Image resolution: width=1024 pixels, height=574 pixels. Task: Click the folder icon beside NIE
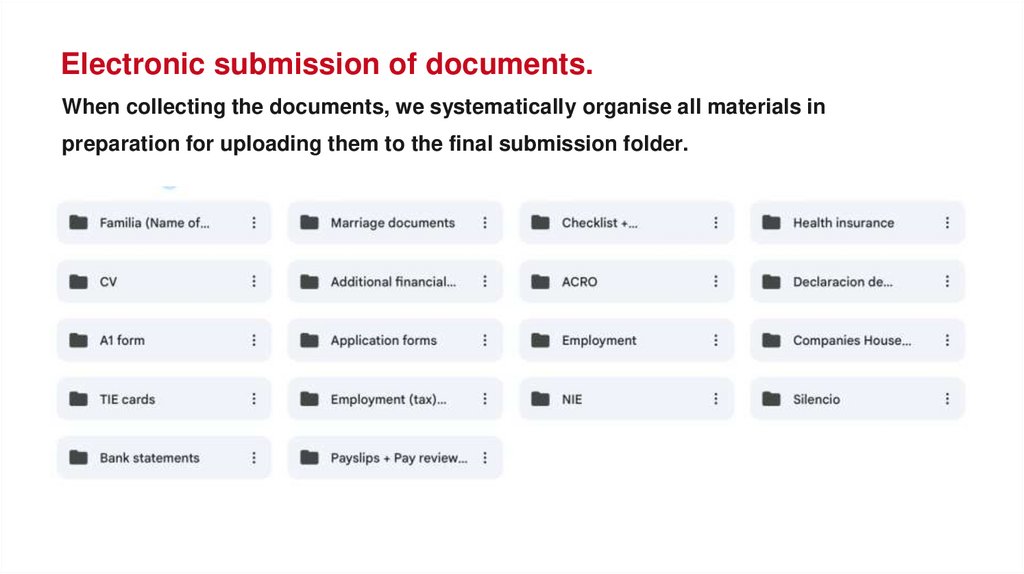point(540,399)
